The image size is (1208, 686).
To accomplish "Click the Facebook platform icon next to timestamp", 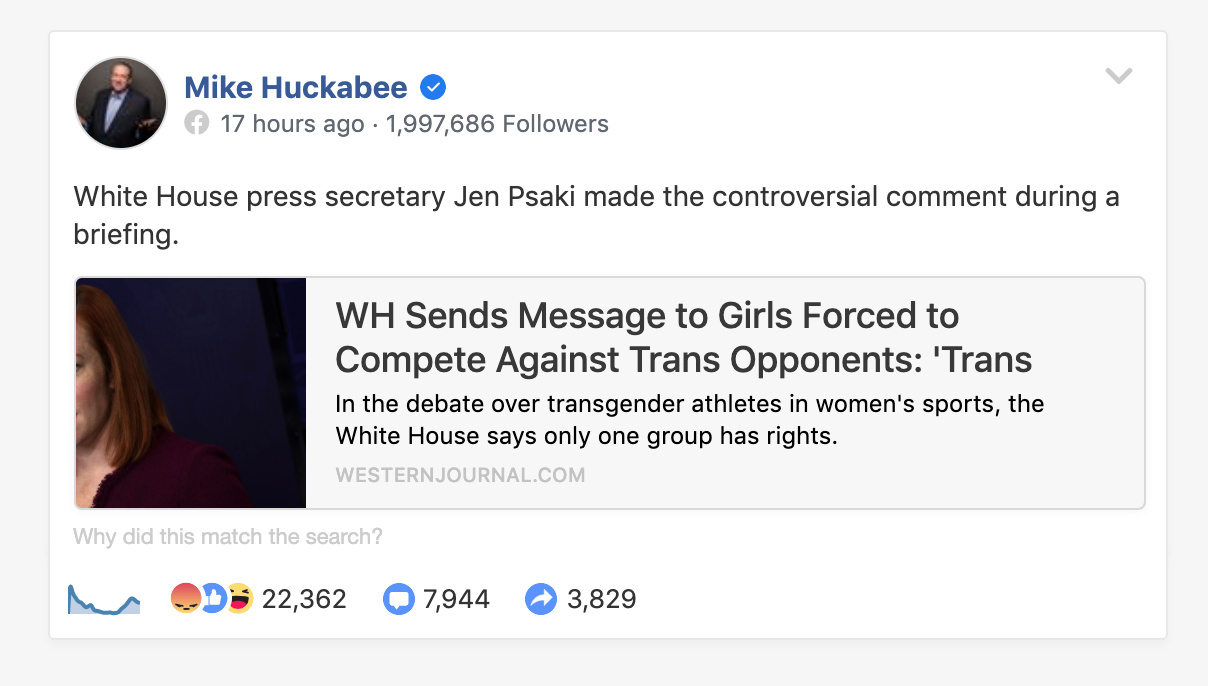I will tap(197, 123).
